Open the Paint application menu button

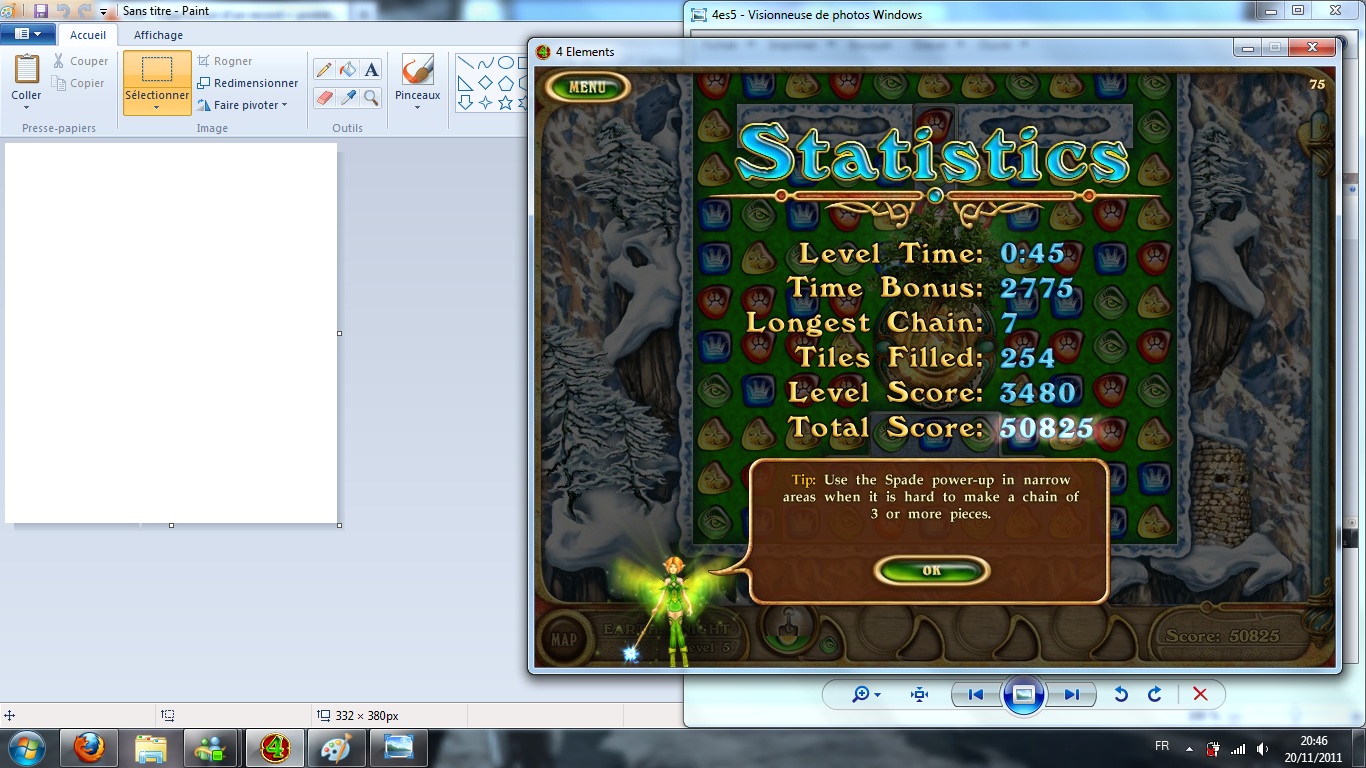tap(27, 34)
